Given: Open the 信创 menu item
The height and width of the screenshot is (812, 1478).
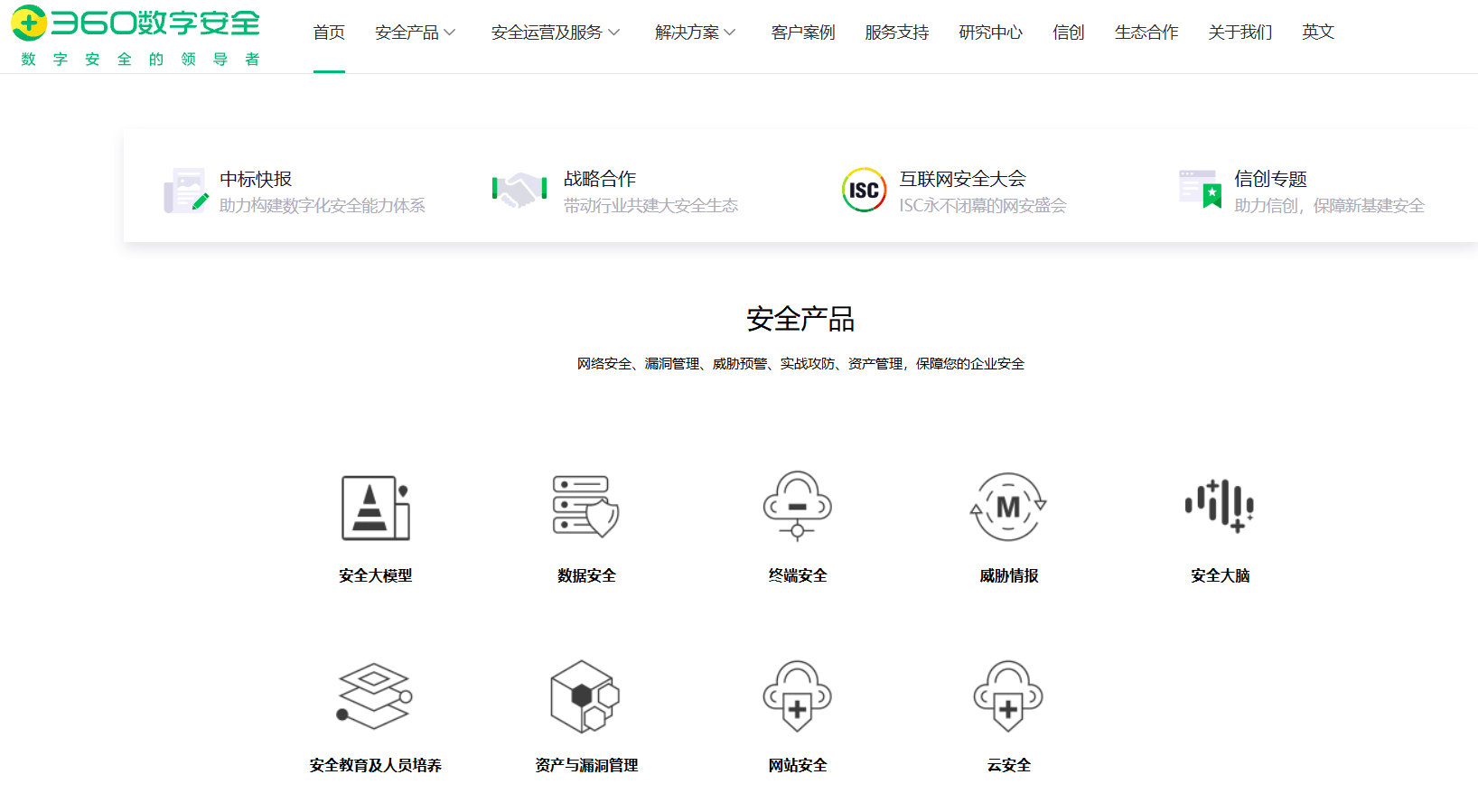Looking at the screenshot, I should click(1069, 33).
